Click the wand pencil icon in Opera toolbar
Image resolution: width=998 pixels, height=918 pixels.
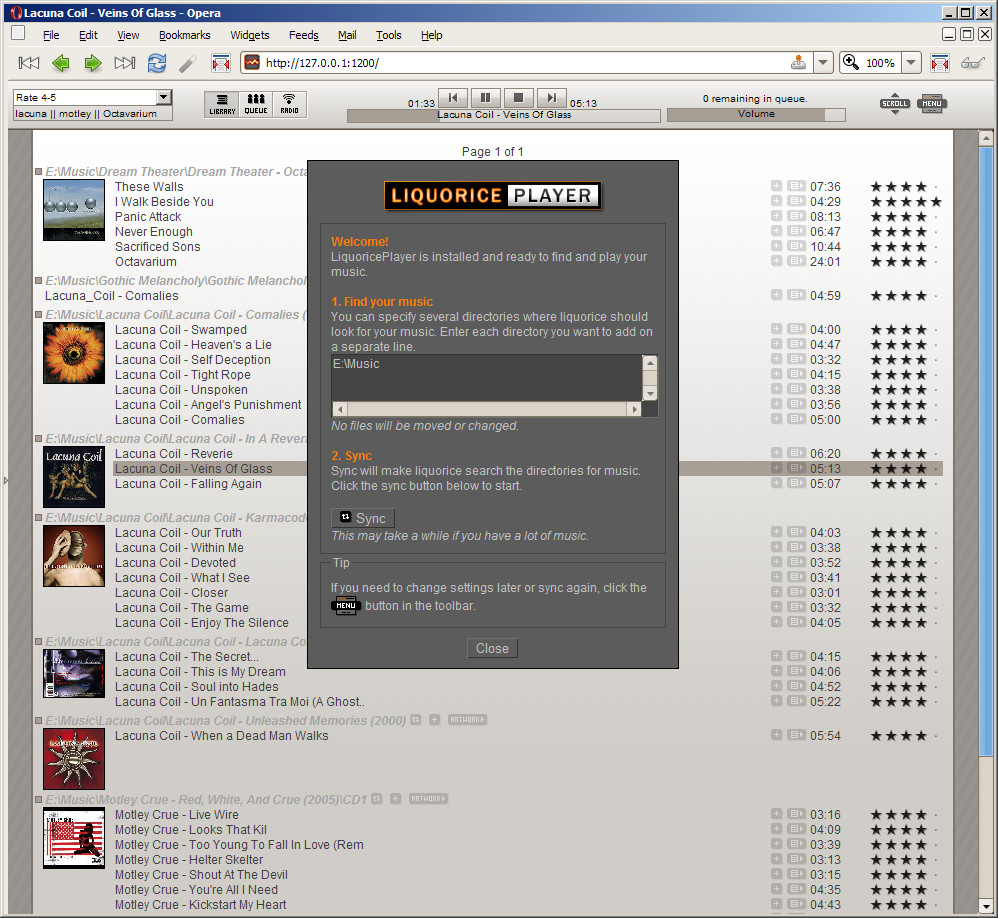tap(188, 62)
